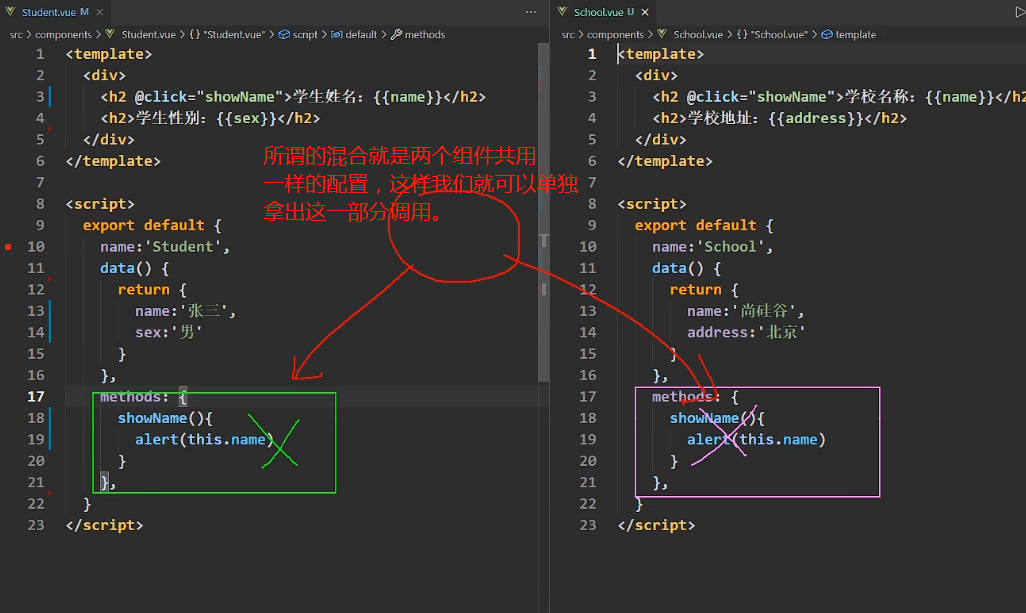Click 'address:'北京'' in School.vue
1026x613 pixels.
coord(746,332)
